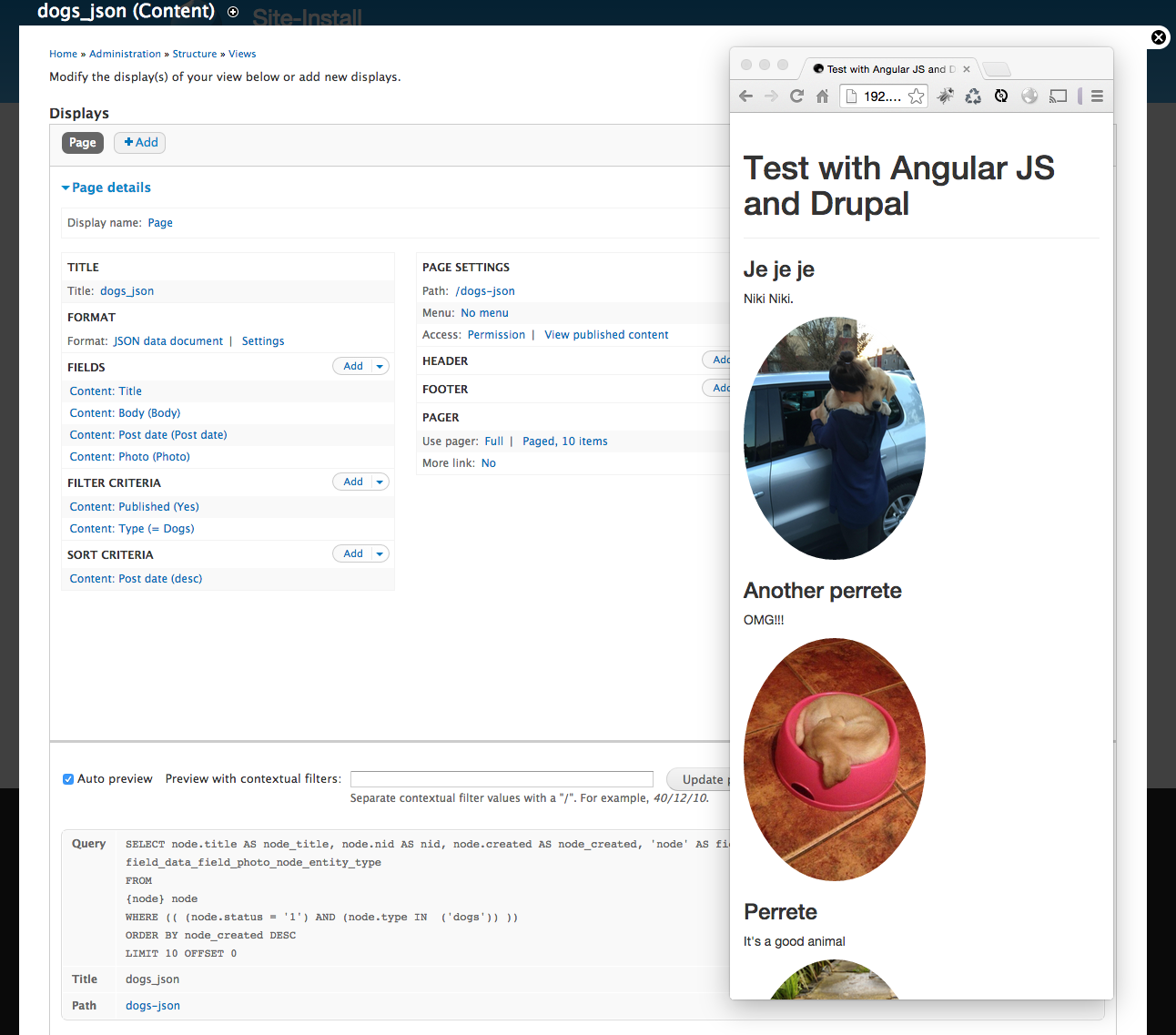Edit the Content: Body (Body) field
Screen dimensions: 1176x1035
[x=125, y=413]
